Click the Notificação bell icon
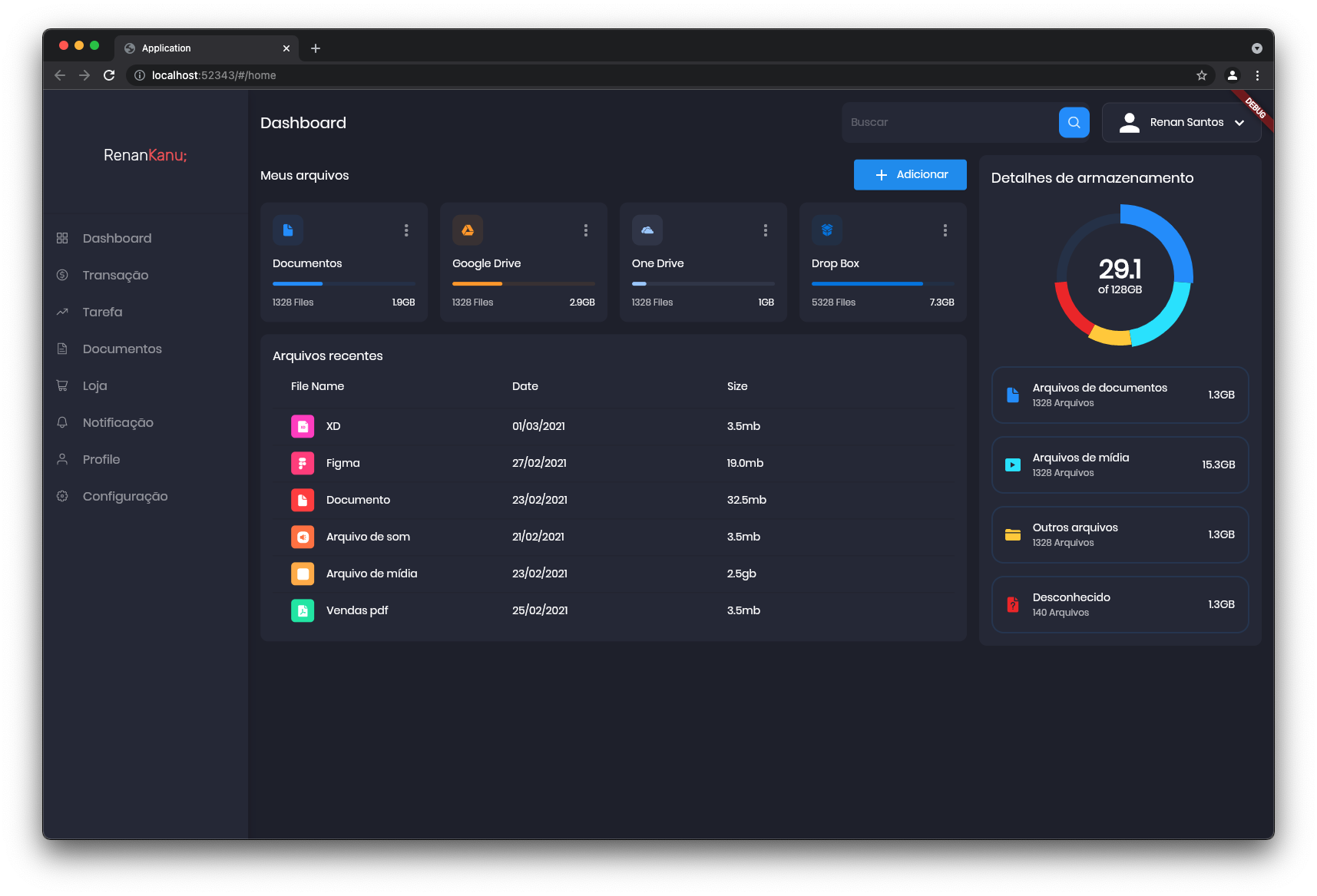1317x896 pixels. point(62,422)
